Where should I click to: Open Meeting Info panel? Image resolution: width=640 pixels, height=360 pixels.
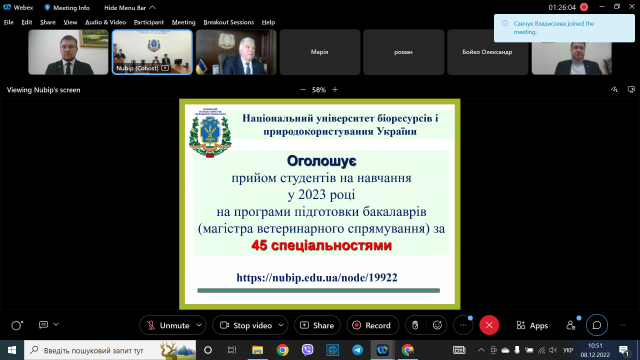tap(67, 7)
